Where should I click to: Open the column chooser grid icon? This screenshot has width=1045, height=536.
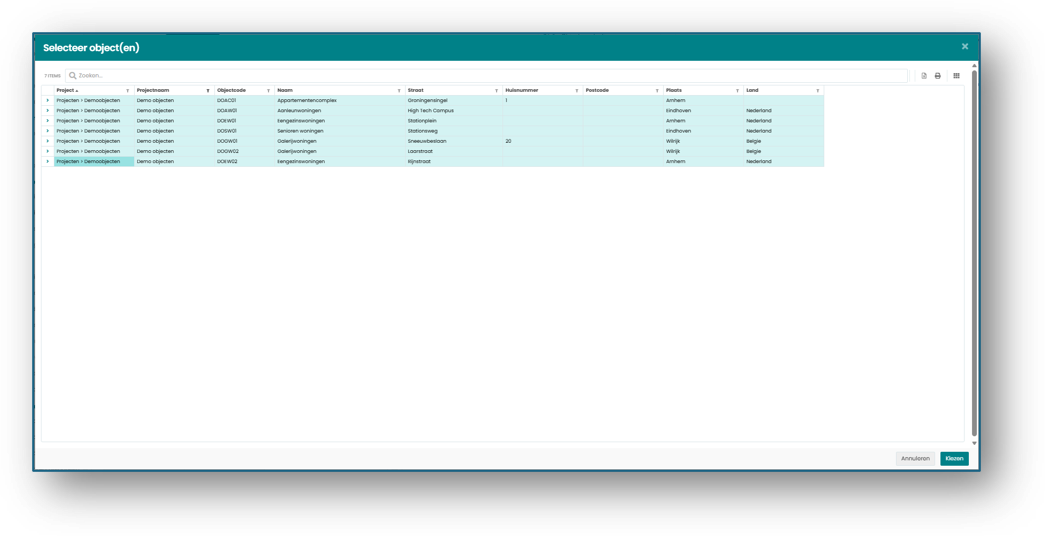[956, 76]
